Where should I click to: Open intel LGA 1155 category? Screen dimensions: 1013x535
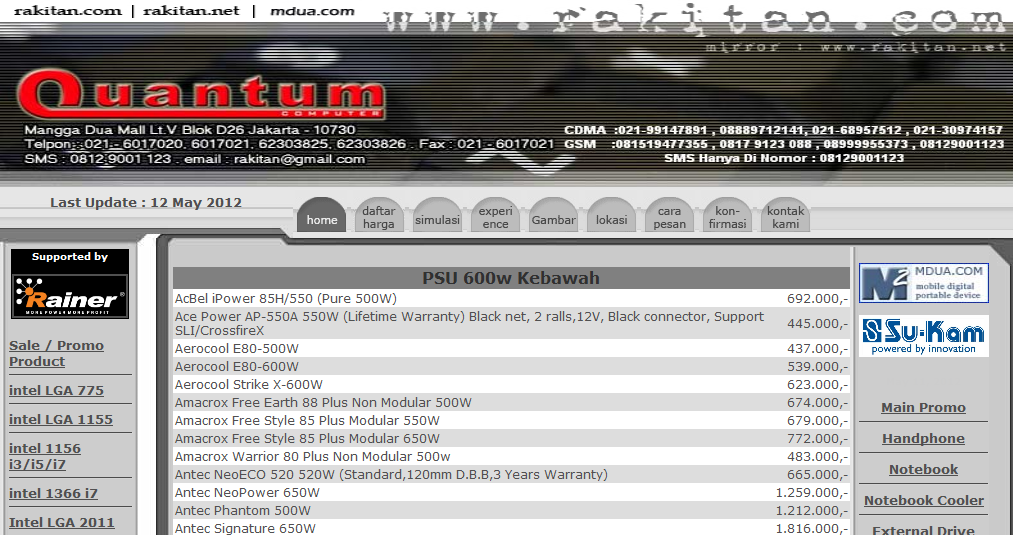tap(61, 419)
